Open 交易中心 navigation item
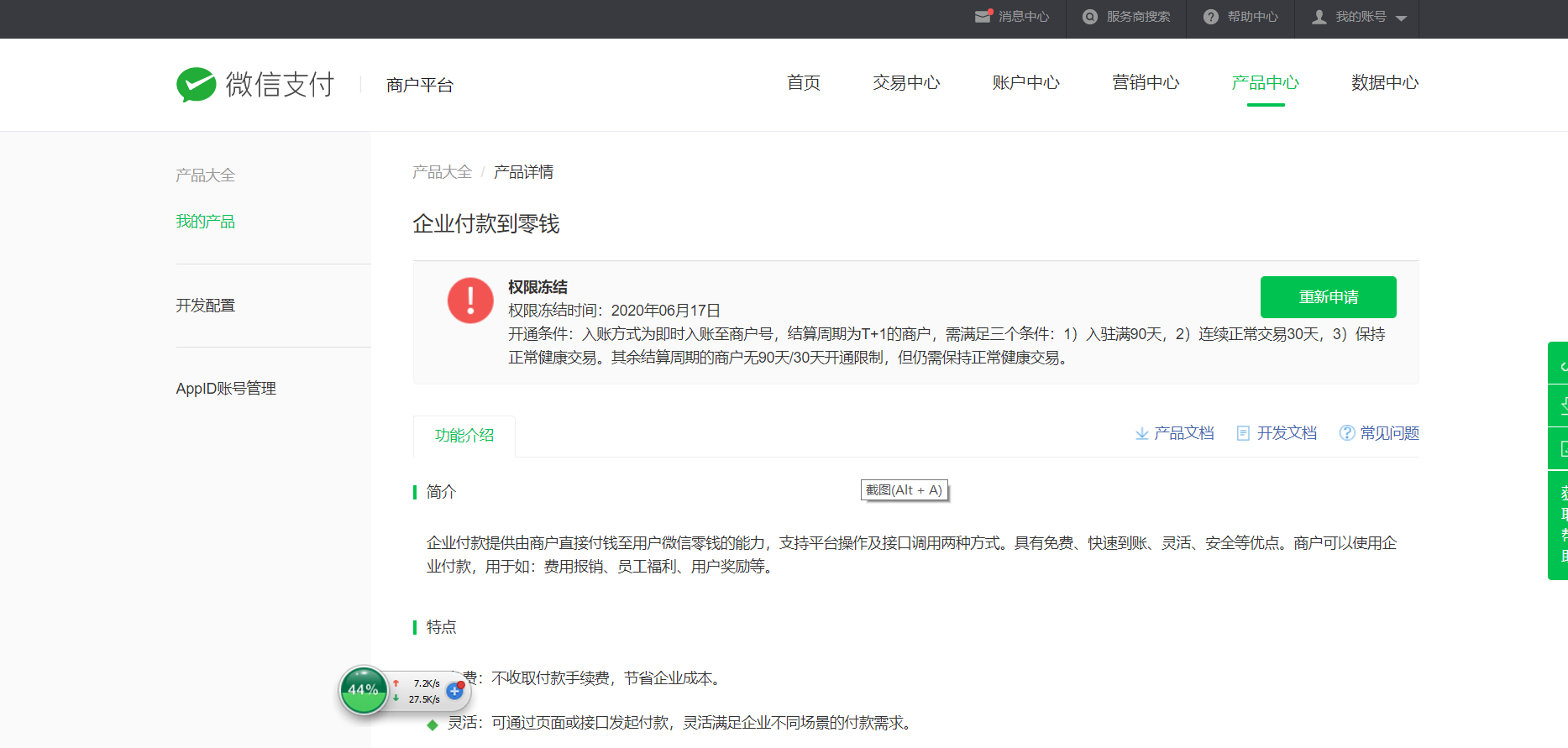 [x=906, y=83]
